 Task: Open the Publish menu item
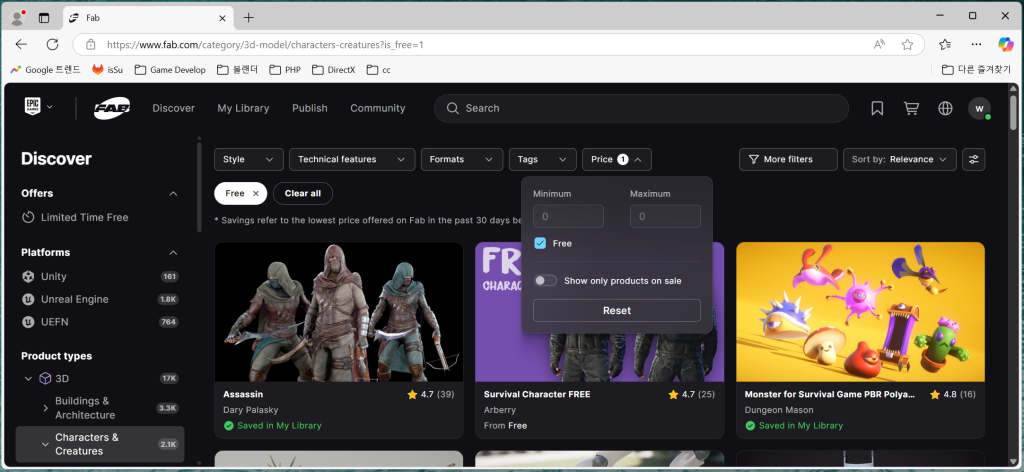tap(310, 108)
